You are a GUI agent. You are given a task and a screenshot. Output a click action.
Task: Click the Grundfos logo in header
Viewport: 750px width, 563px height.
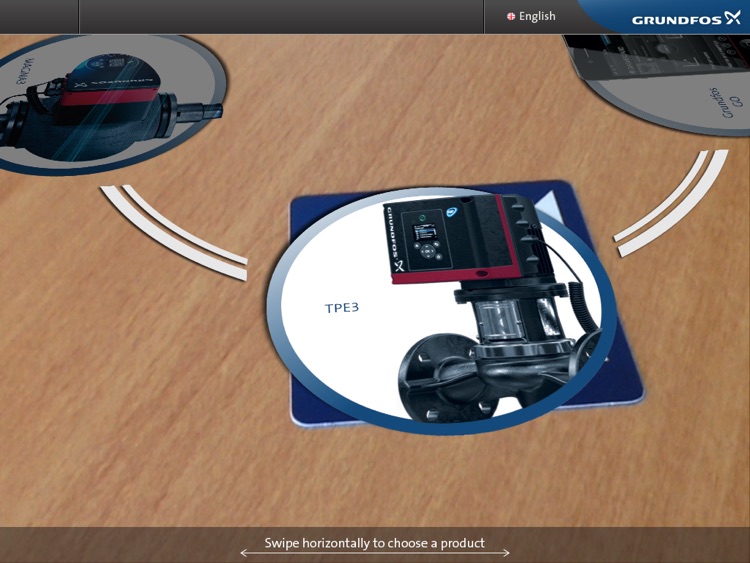(686, 19)
